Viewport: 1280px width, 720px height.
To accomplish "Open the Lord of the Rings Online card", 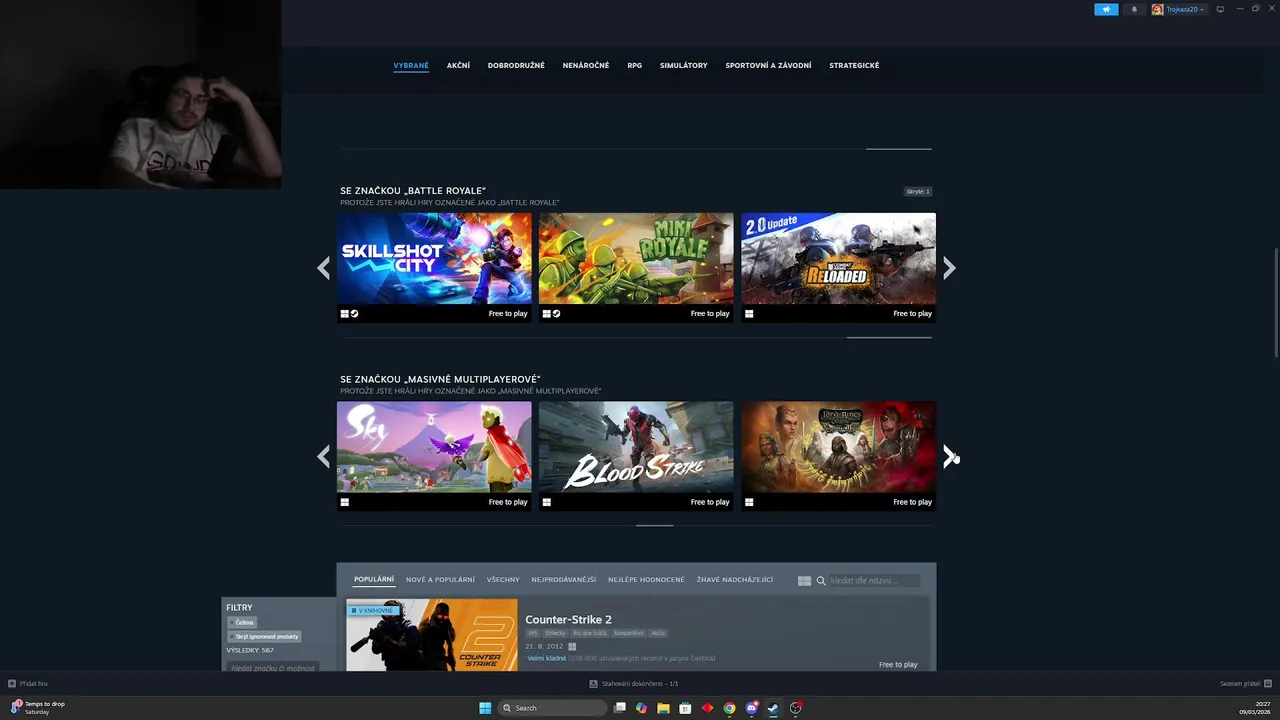I will [838, 456].
